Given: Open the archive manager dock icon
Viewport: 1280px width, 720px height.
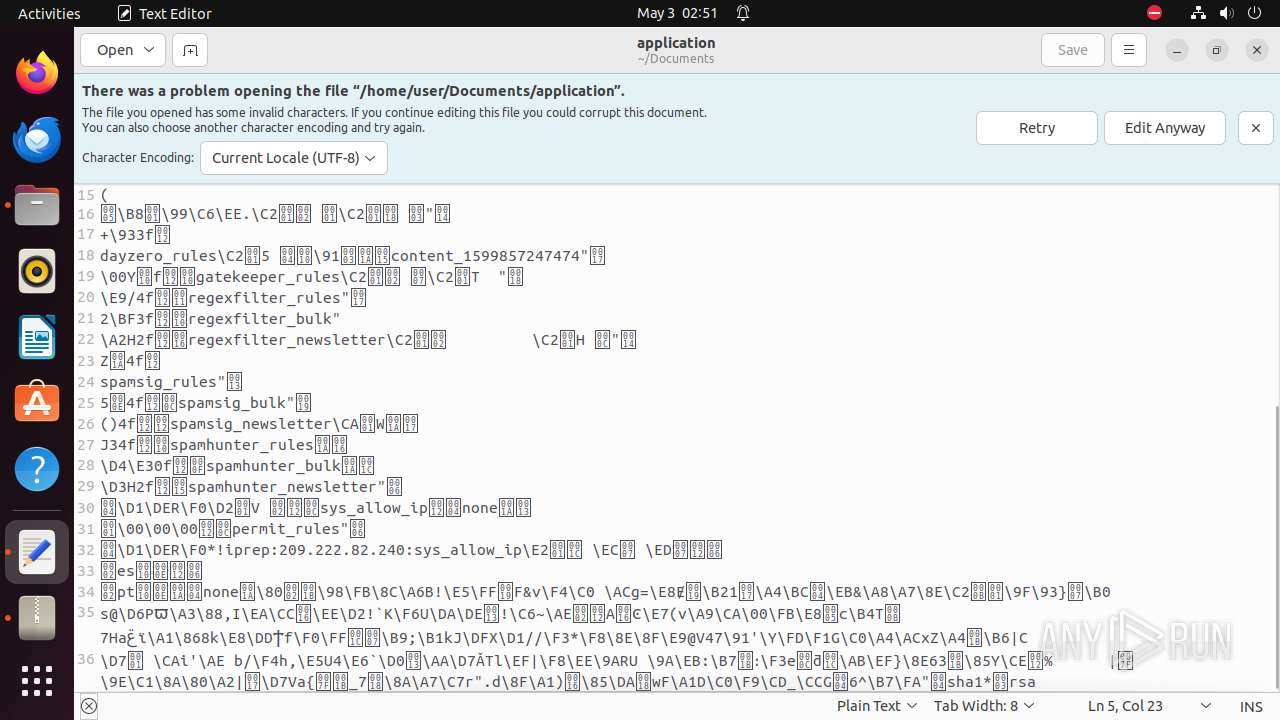Looking at the screenshot, I should [x=37, y=618].
